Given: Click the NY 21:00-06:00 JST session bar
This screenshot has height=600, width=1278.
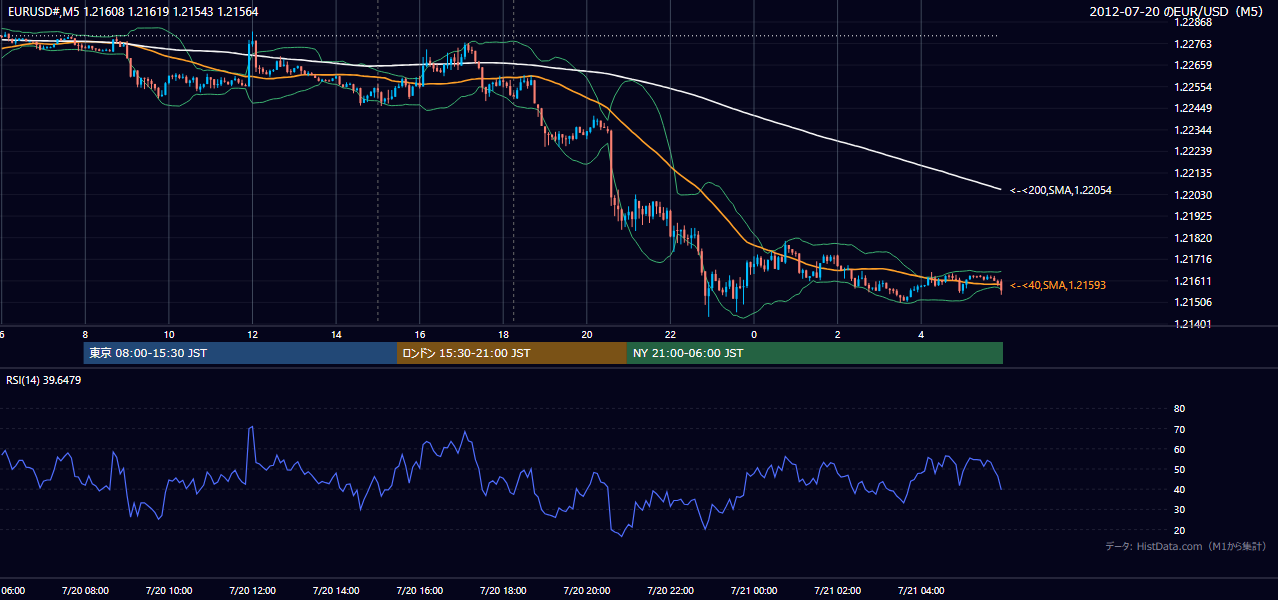Looking at the screenshot, I should [815, 353].
